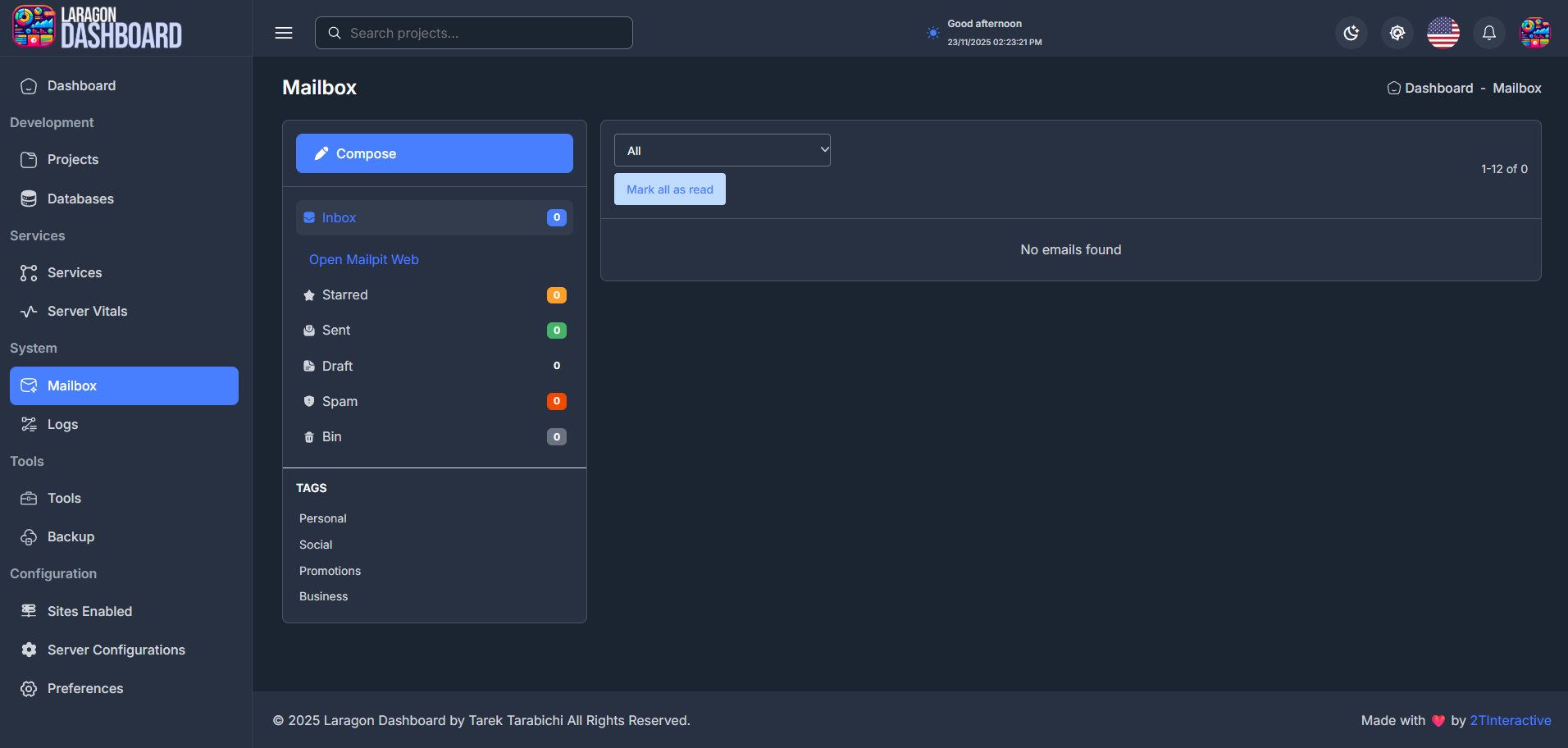Open the 2TInteractive link in the footer
1568x748 pixels.
pyautogui.click(x=1510, y=720)
